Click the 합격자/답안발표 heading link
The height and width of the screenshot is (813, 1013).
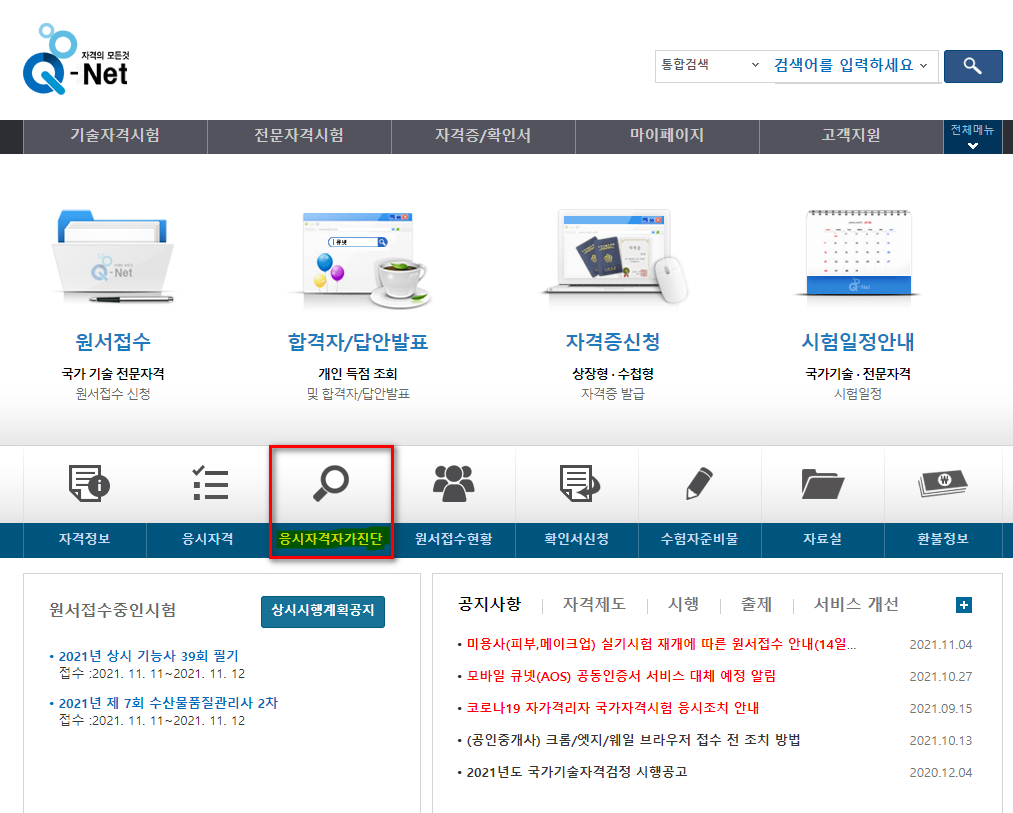click(358, 342)
